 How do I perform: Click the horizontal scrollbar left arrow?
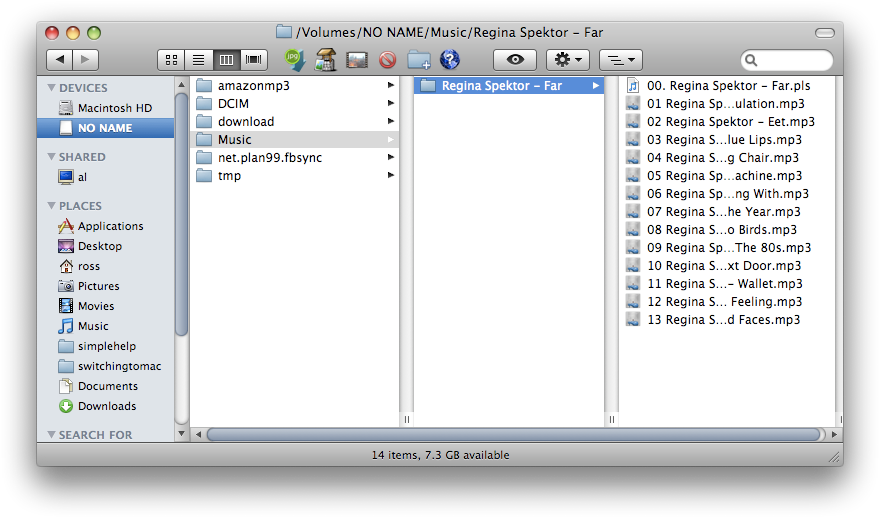coord(198,434)
